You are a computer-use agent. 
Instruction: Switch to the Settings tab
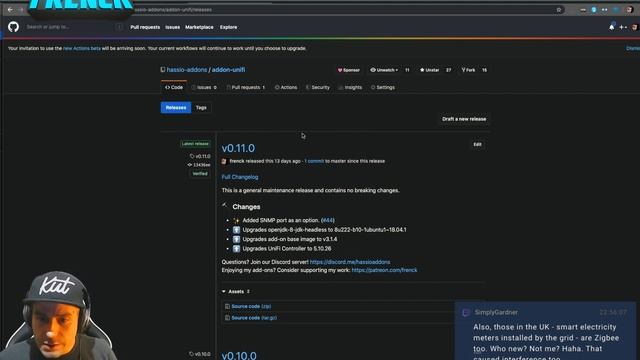(383, 87)
